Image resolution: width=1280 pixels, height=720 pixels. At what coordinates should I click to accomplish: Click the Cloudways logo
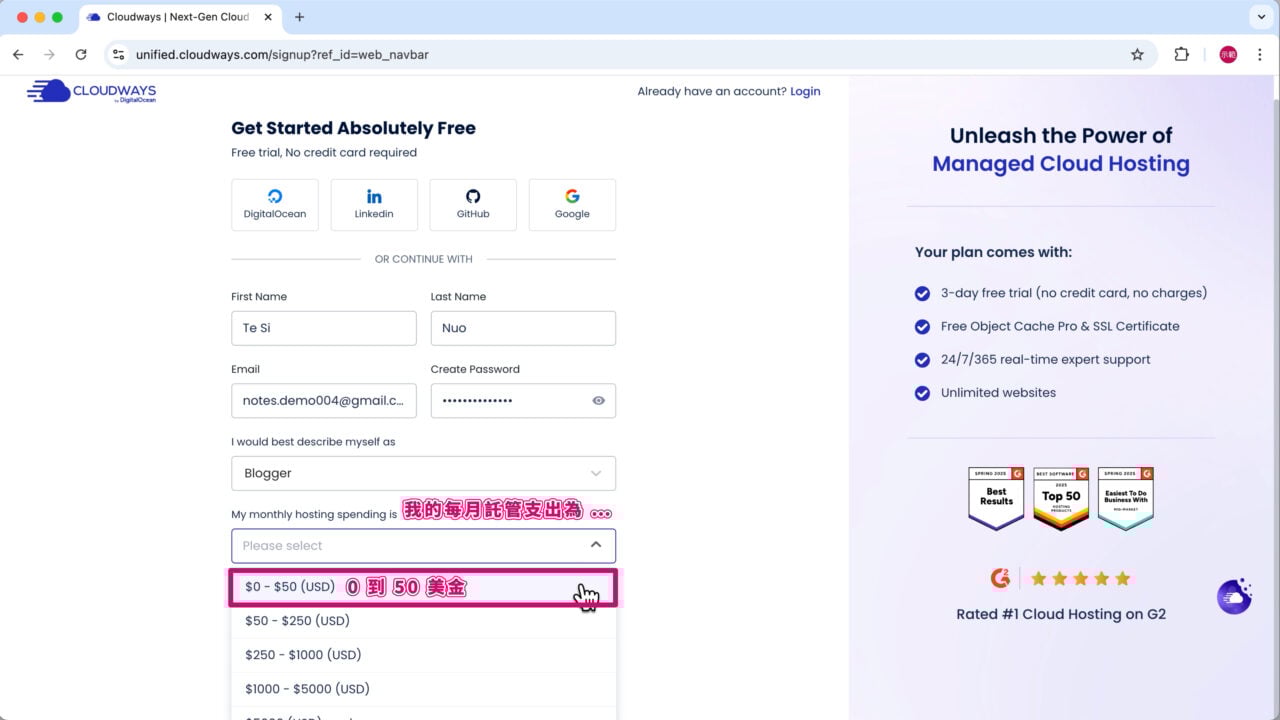click(92, 92)
